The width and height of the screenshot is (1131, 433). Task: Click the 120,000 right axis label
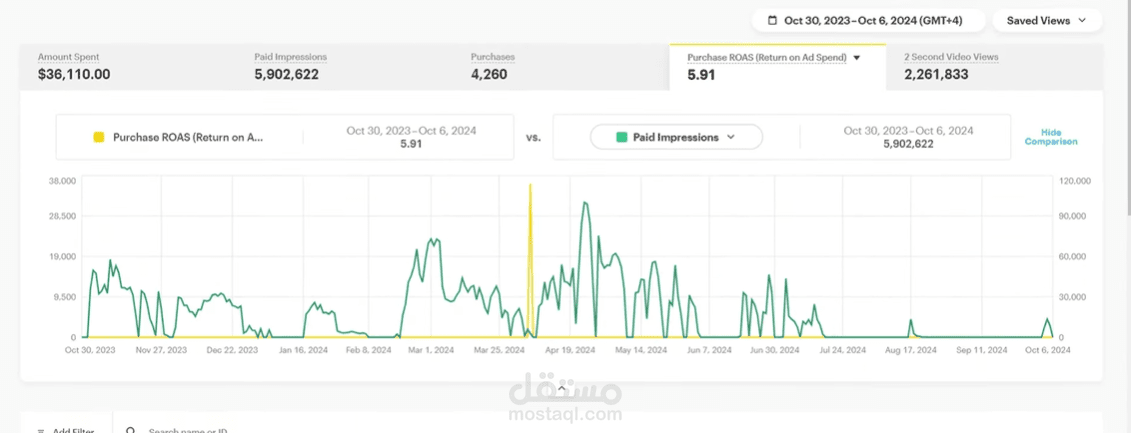tap(1075, 180)
